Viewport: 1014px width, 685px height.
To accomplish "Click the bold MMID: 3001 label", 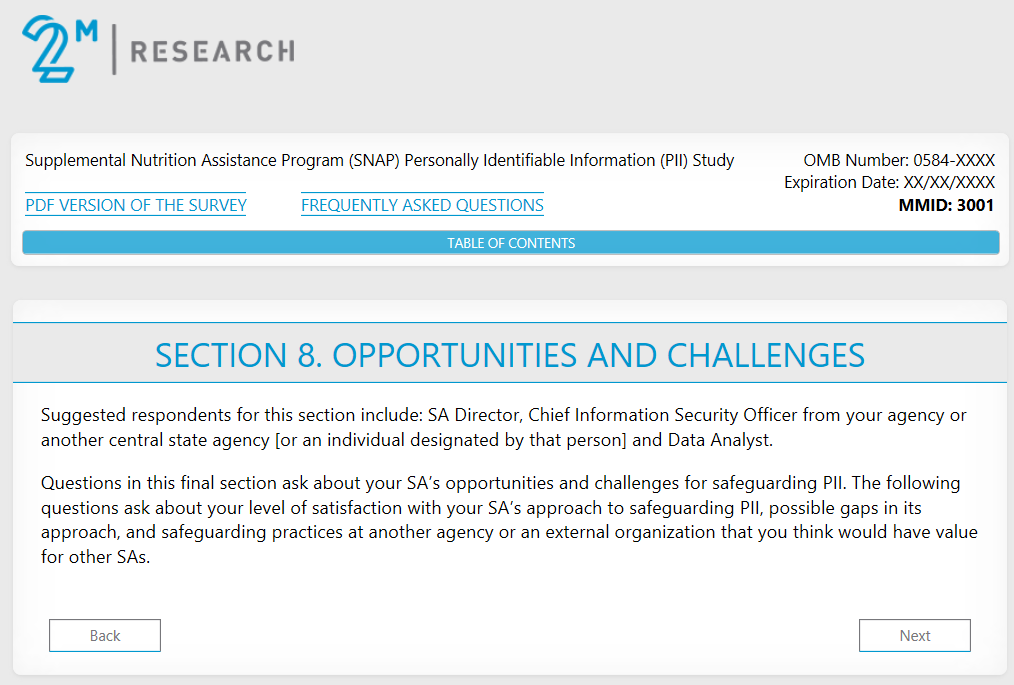I will [x=946, y=206].
